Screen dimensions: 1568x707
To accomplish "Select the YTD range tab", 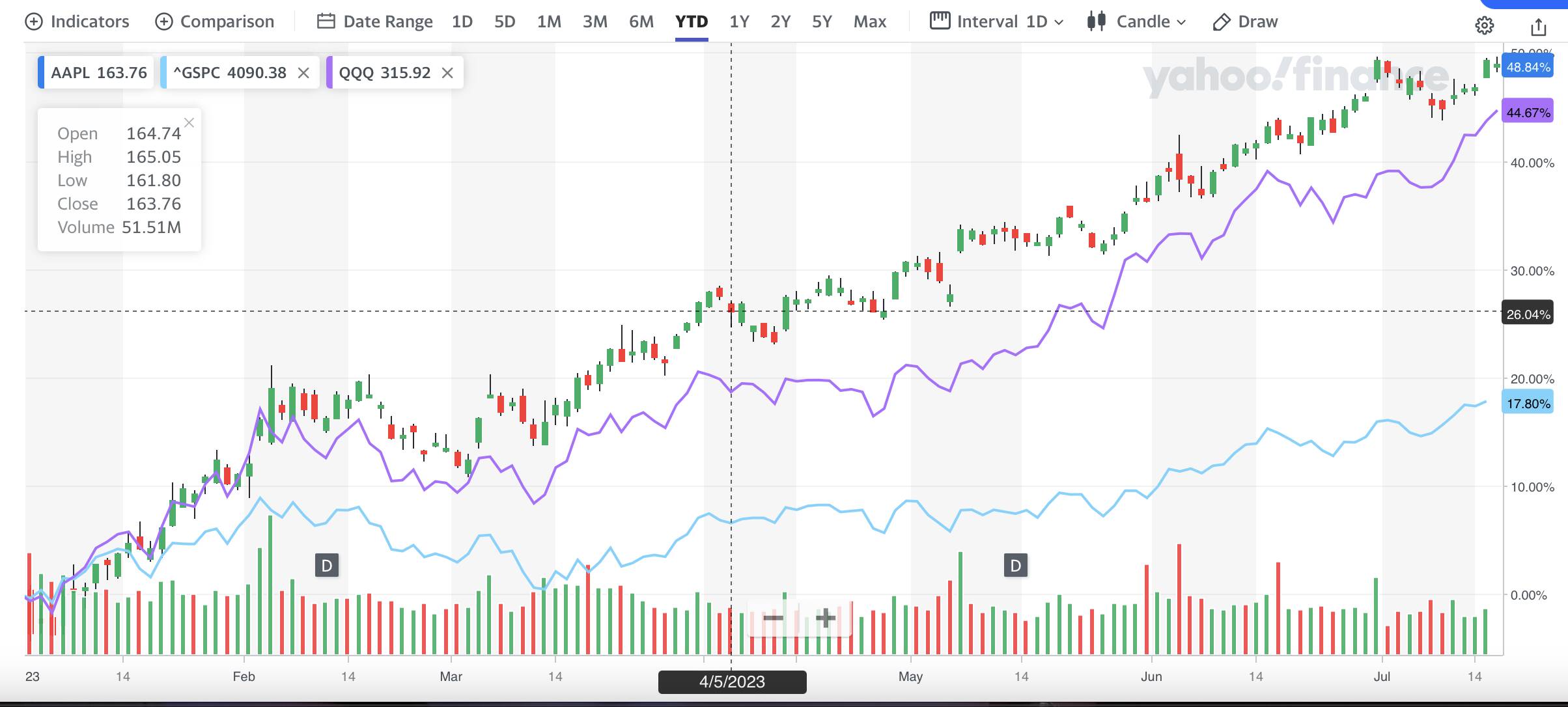I will [x=692, y=21].
